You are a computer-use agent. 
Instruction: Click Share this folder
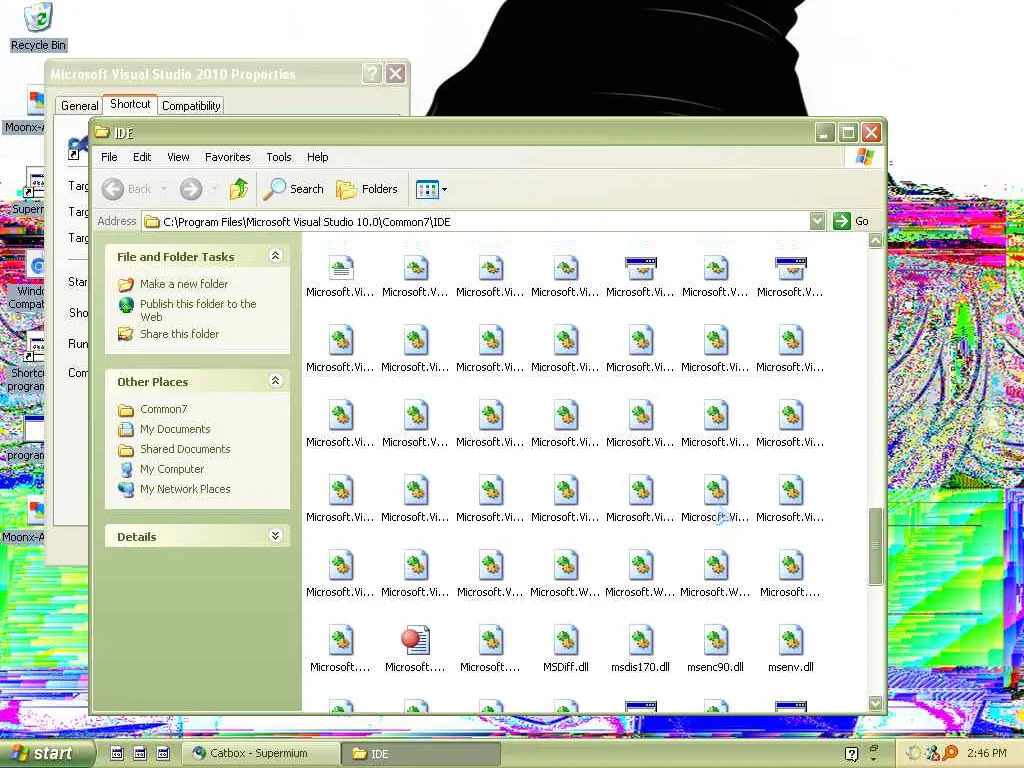[x=179, y=334]
